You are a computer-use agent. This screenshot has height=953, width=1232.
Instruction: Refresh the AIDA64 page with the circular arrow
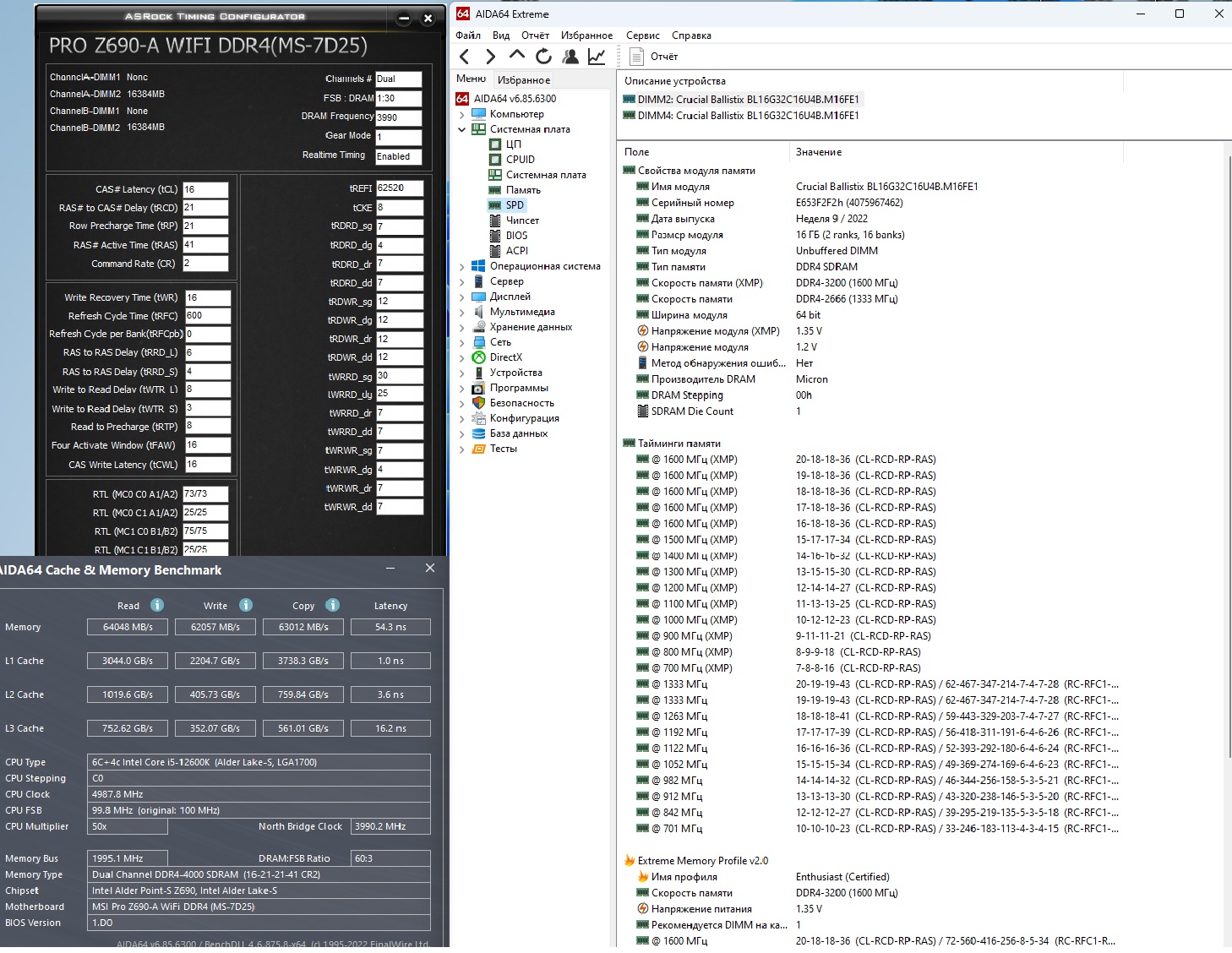tap(543, 57)
